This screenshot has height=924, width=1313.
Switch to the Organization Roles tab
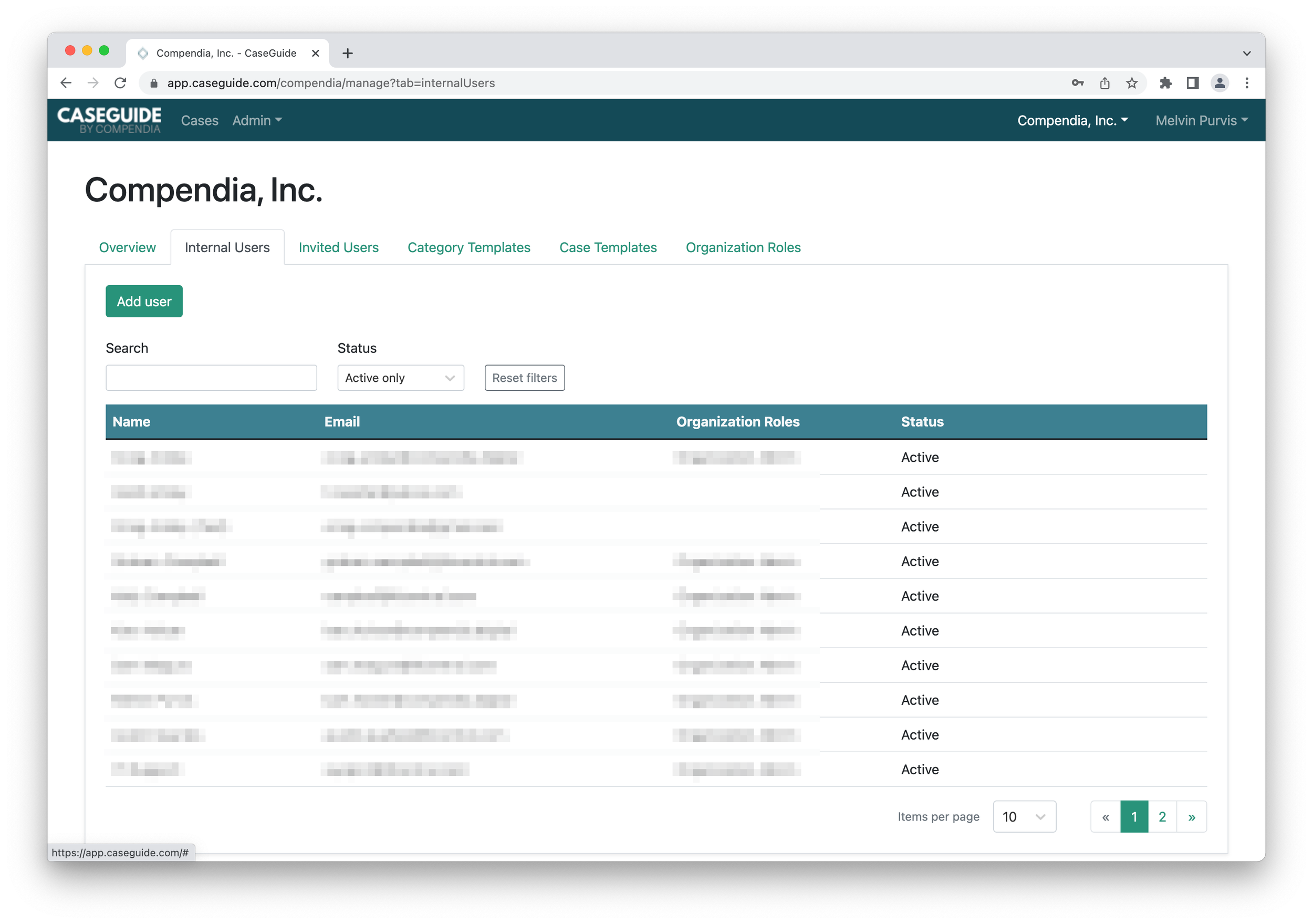point(743,247)
